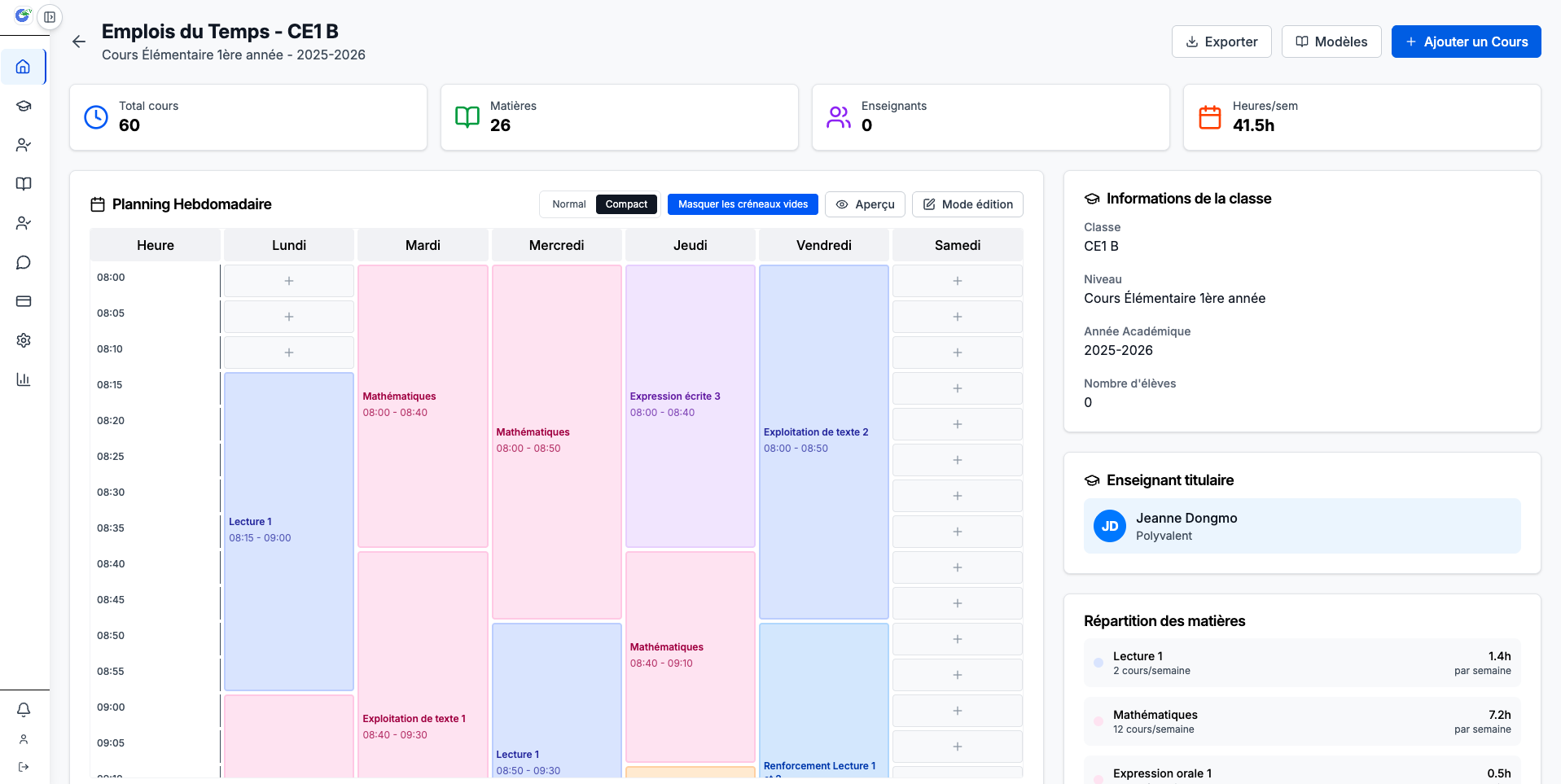
Task: Open the notifications bell icon
Action: pos(23,710)
